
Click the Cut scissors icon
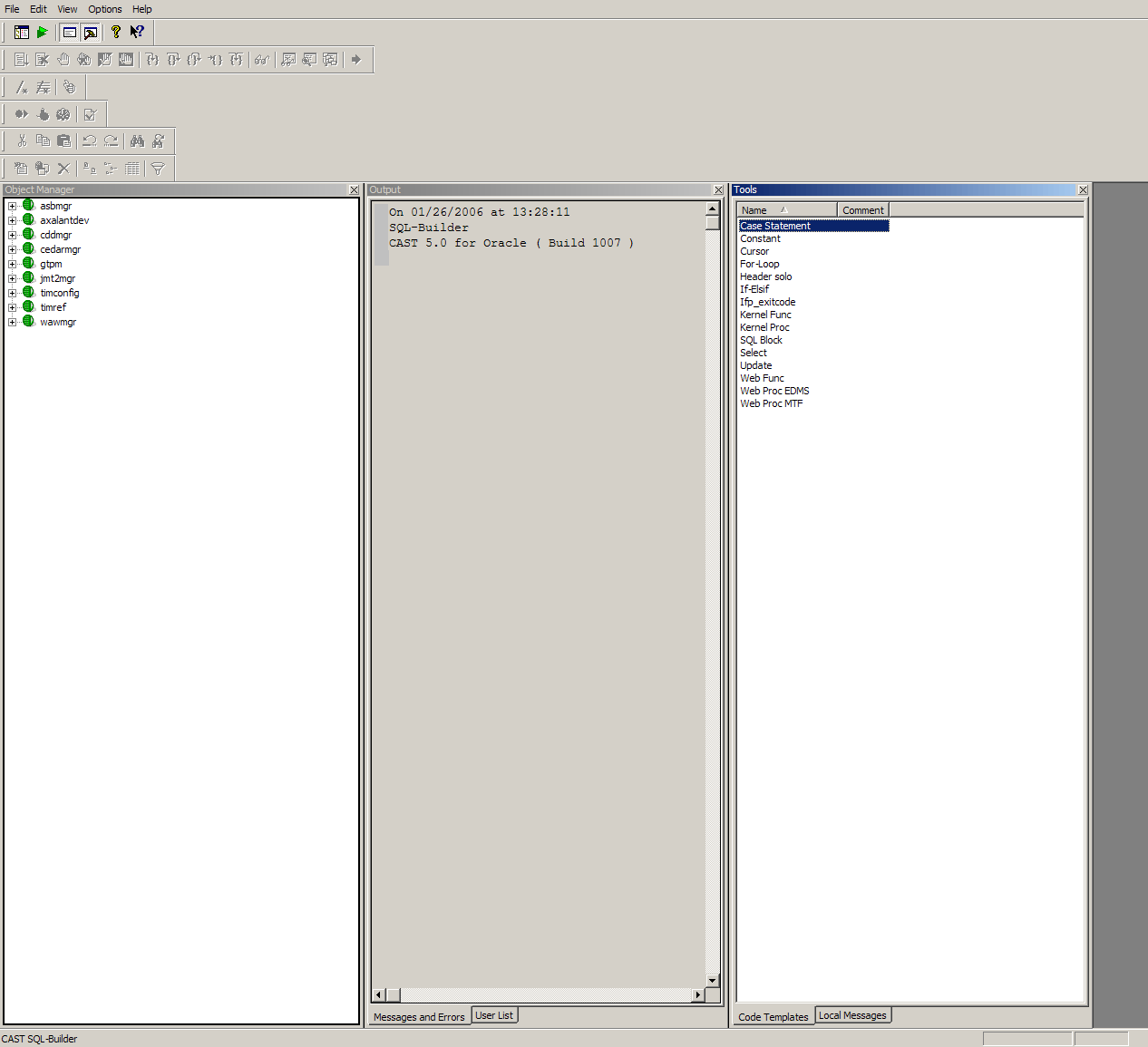click(x=22, y=141)
